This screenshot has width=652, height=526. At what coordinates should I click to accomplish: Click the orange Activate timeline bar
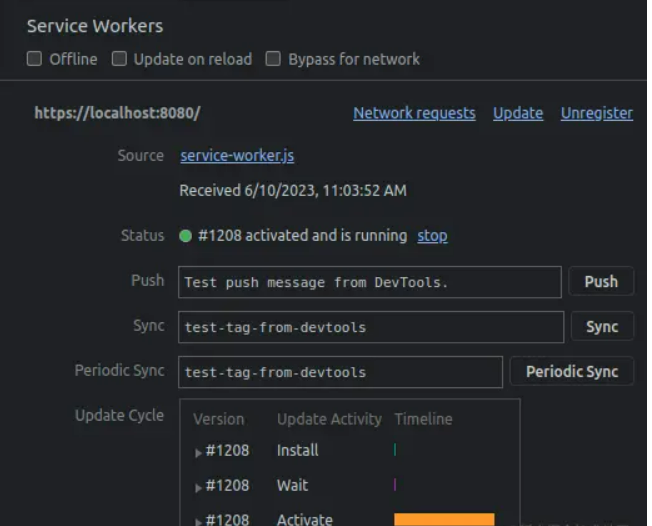[x=444, y=519]
